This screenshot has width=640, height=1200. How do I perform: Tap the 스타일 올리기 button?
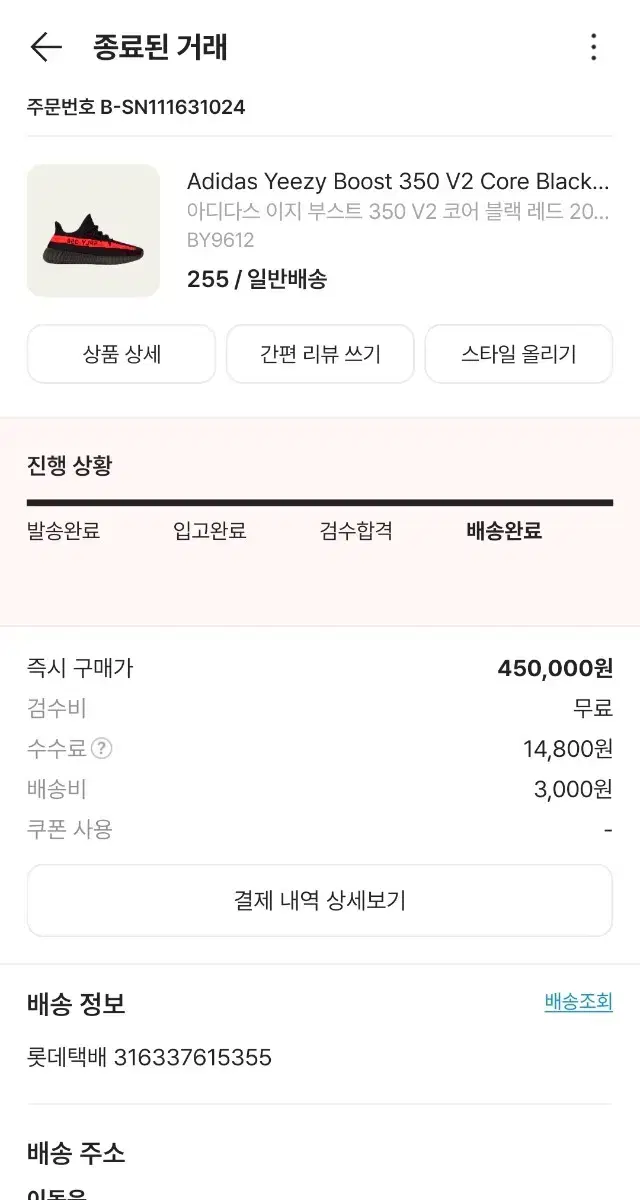(x=519, y=354)
